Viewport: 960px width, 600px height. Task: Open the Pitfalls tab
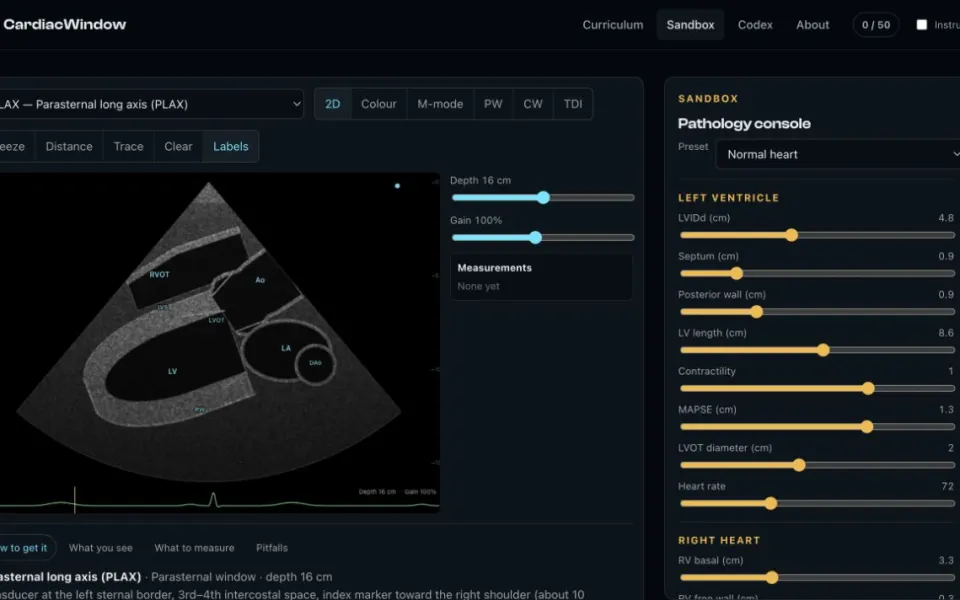(272, 548)
